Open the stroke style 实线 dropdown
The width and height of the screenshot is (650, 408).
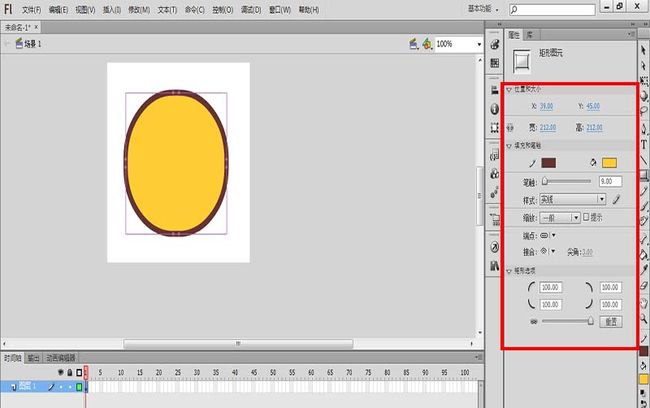[572, 199]
